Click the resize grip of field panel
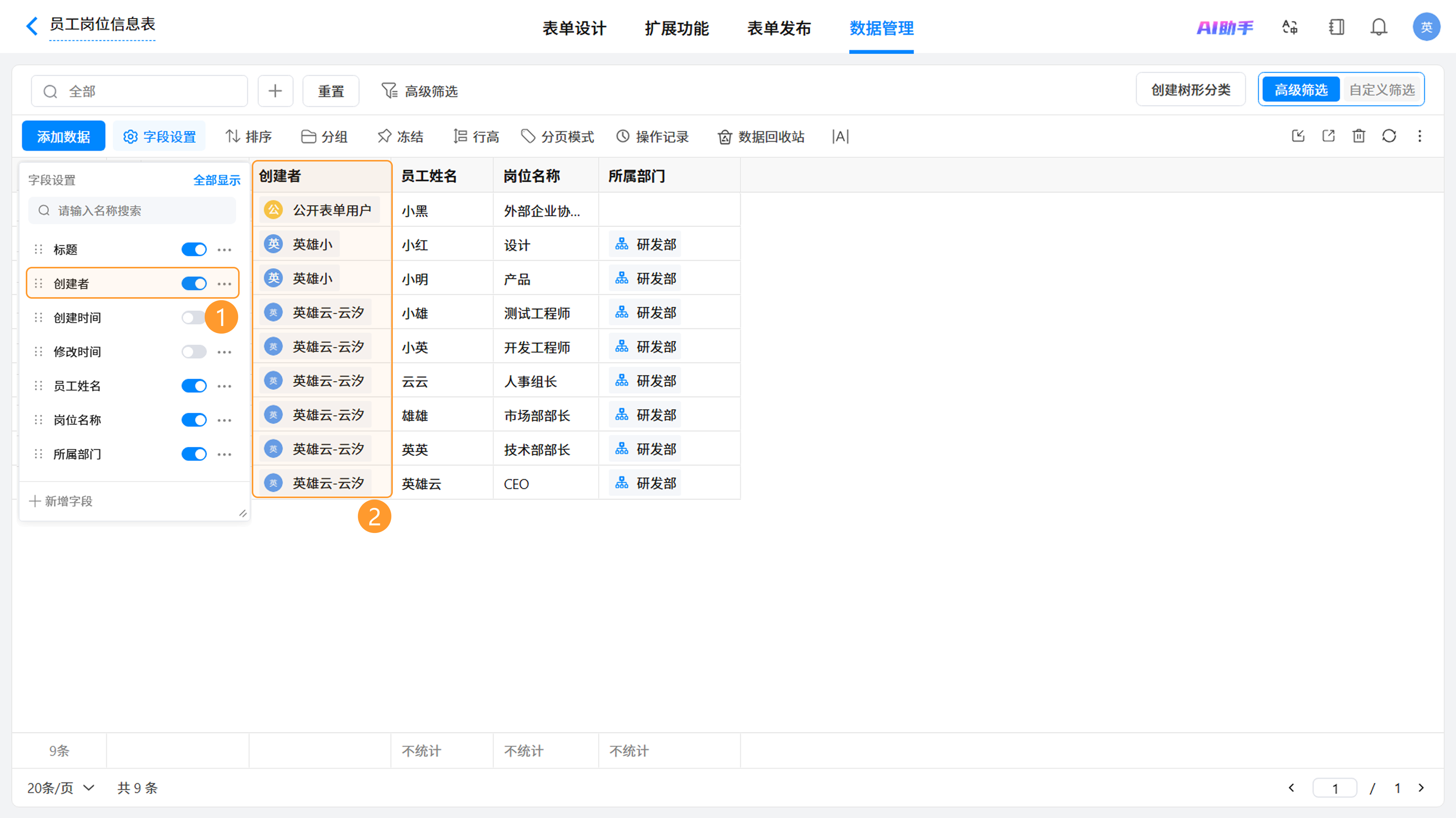The width and height of the screenshot is (1456, 818). click(x=243, y=513)
